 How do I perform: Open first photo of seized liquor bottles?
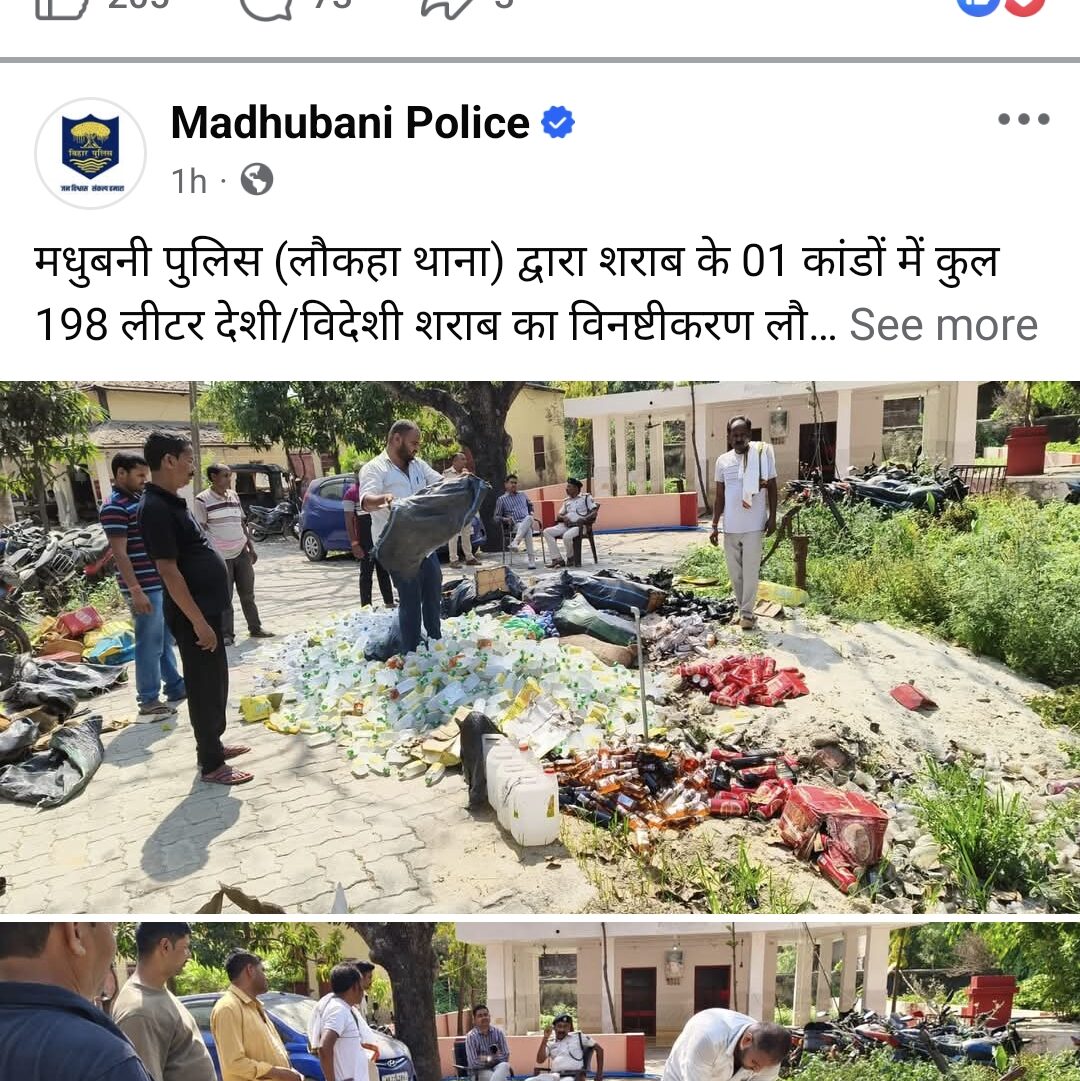pos(540,647)
